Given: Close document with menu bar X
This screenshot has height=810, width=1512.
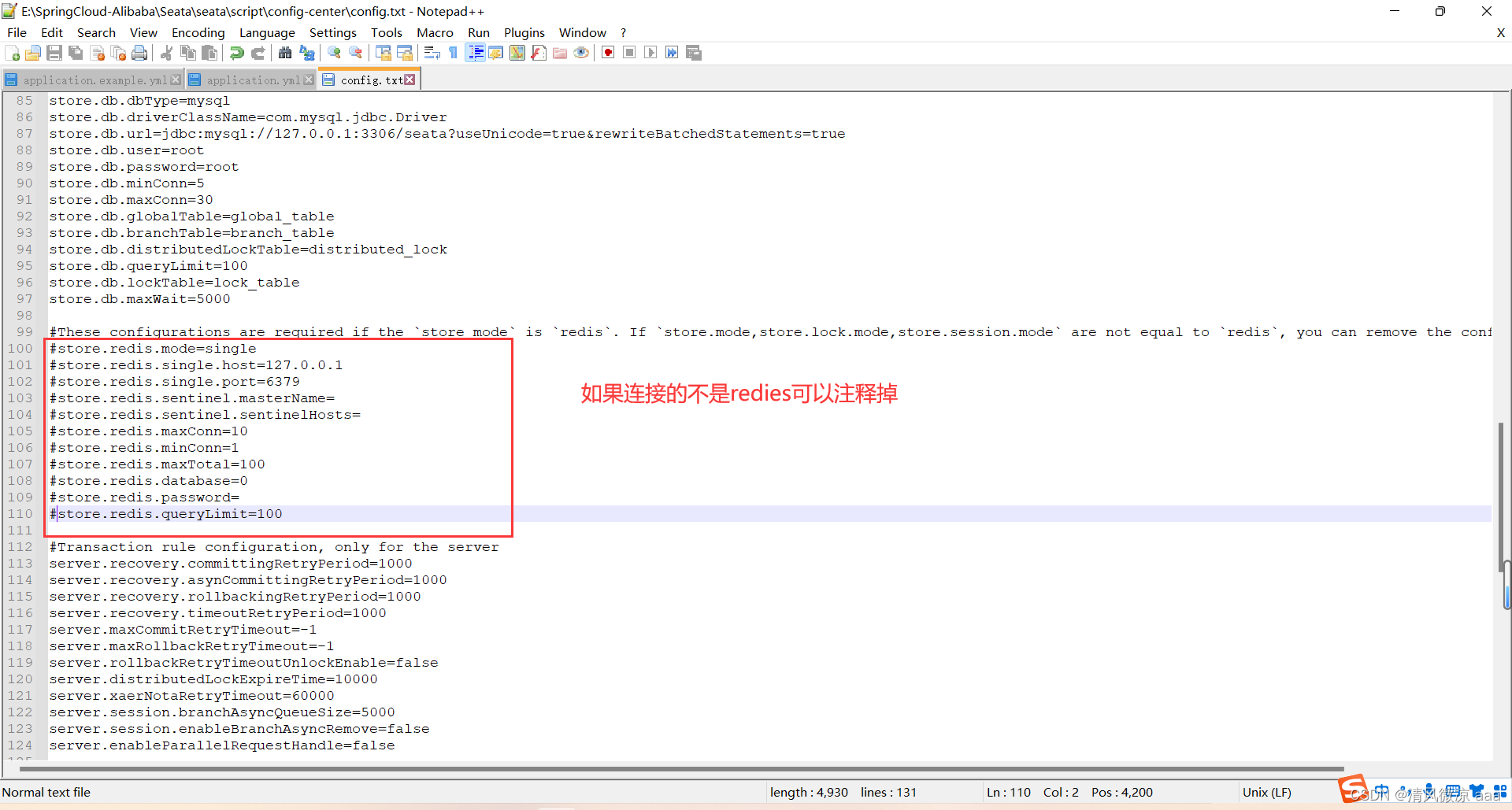Looking at the screenshot, I should (x=1501, y=32).
